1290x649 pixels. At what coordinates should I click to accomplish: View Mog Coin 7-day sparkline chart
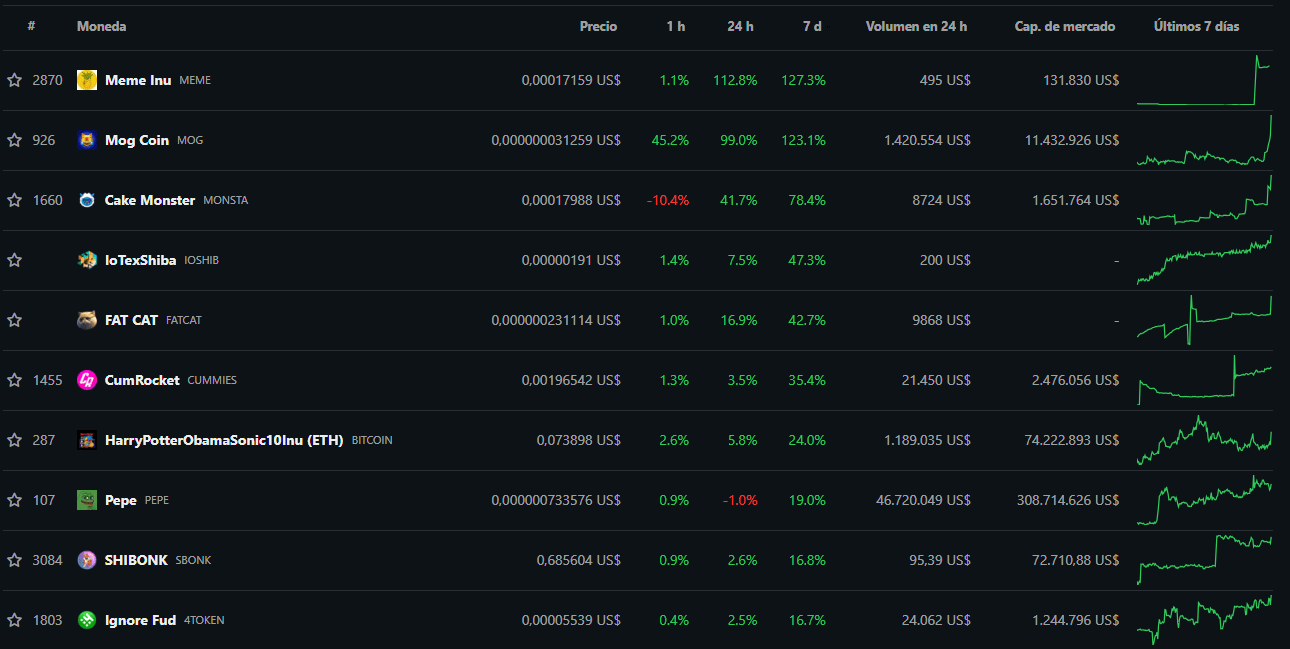(1204, 140)
